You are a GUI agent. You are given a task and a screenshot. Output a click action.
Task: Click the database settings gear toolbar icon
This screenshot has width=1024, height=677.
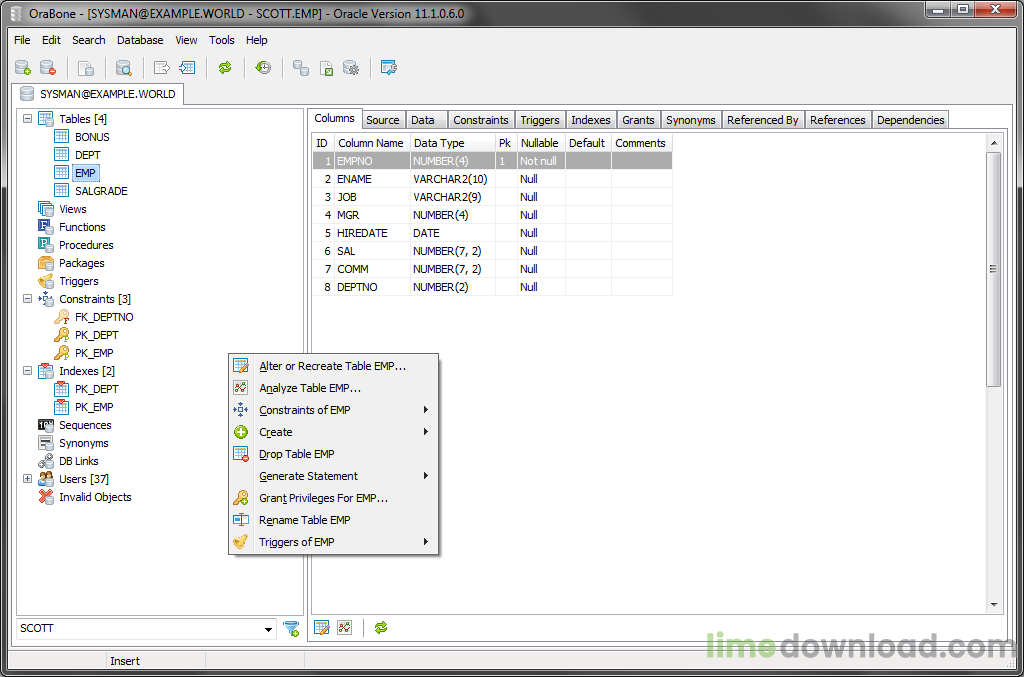tap(351, 68)
